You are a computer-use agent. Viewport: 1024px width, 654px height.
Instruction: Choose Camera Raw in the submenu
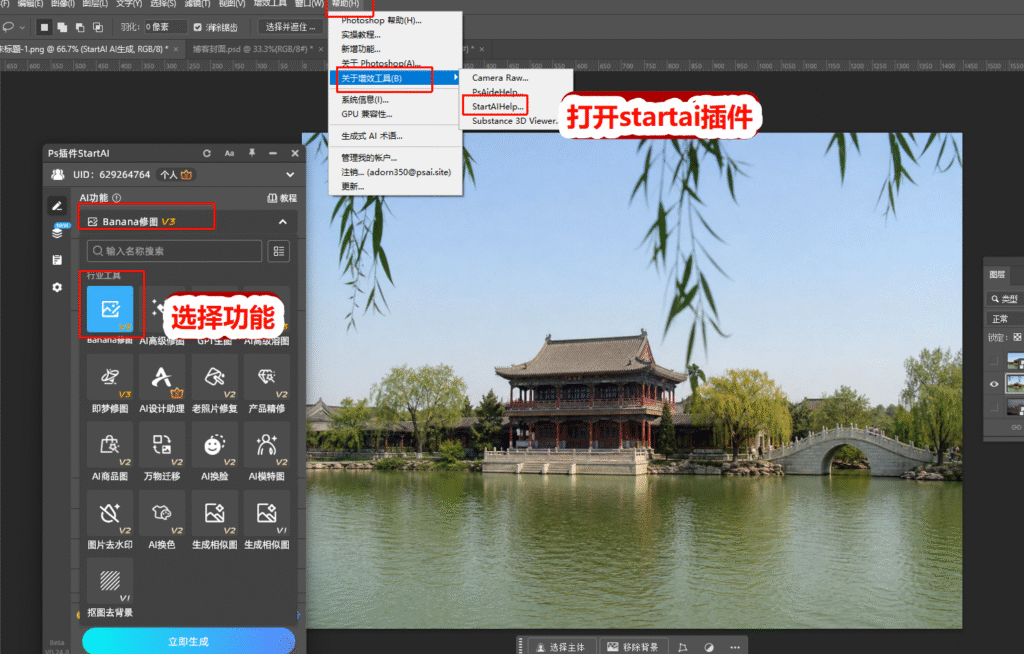tap(500, 78)
